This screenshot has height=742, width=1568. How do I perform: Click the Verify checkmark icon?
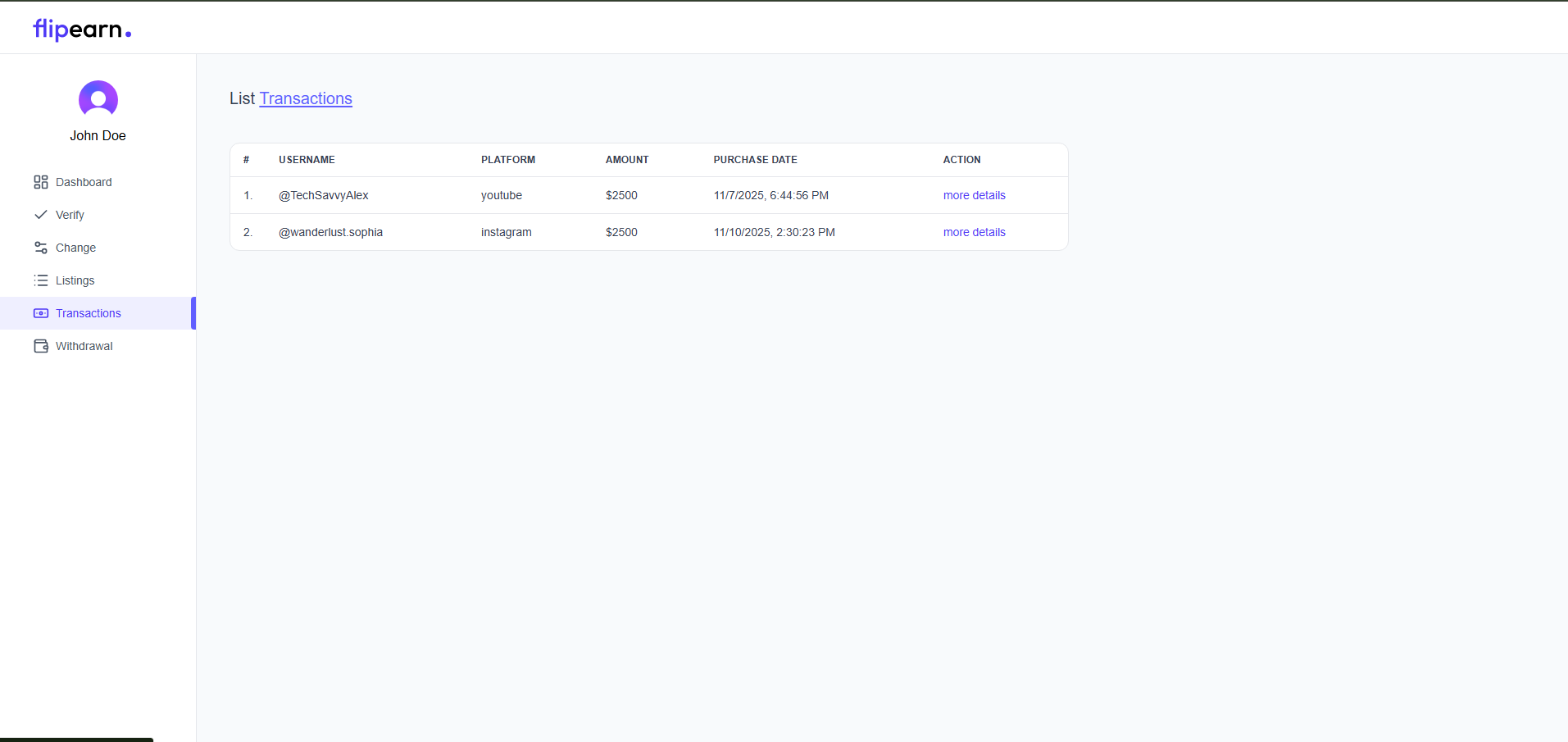point(41,215)
